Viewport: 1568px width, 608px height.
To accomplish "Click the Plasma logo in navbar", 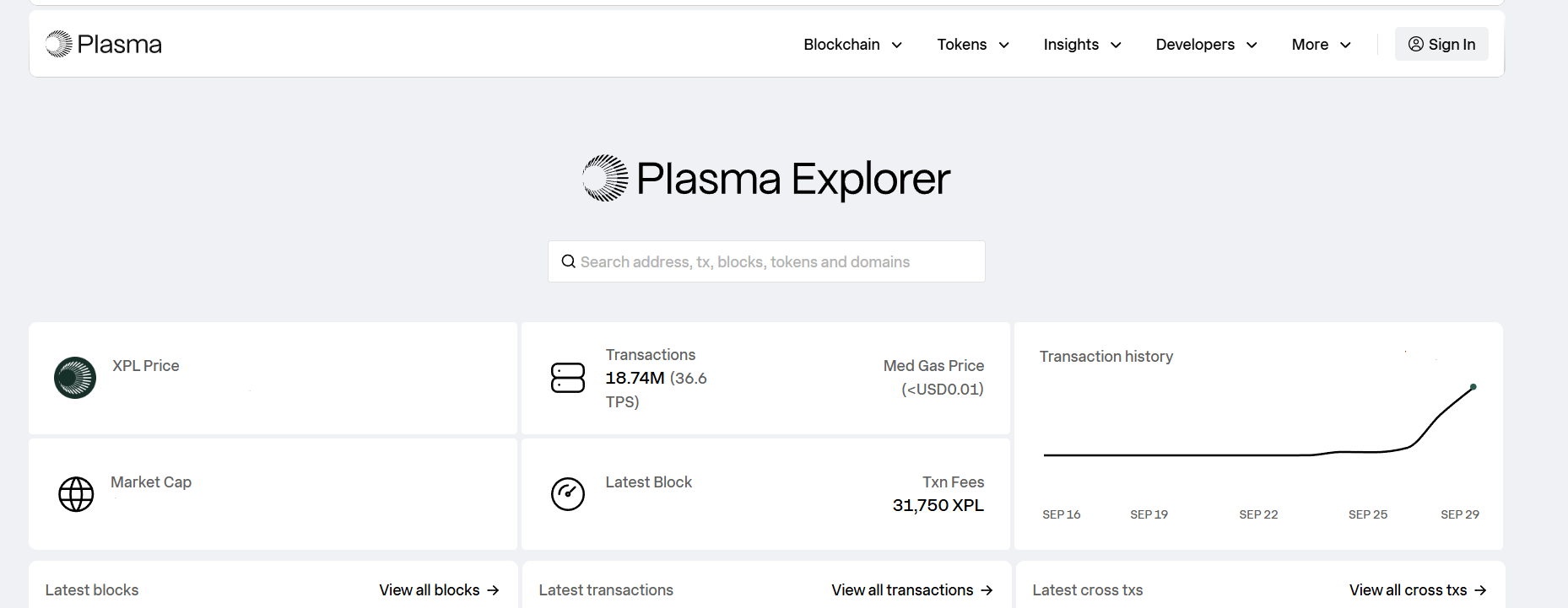I will point(103,44).
